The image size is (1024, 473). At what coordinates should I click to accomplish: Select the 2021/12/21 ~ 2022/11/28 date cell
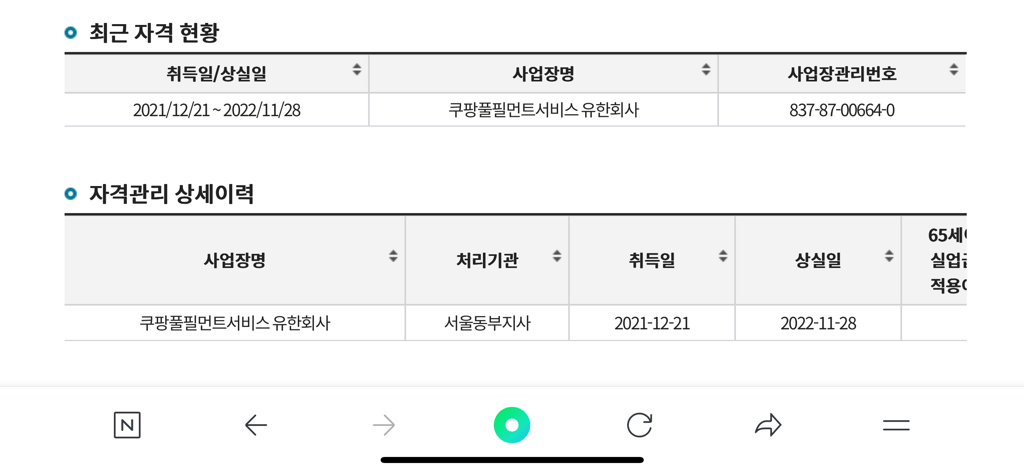pos(217,110)
